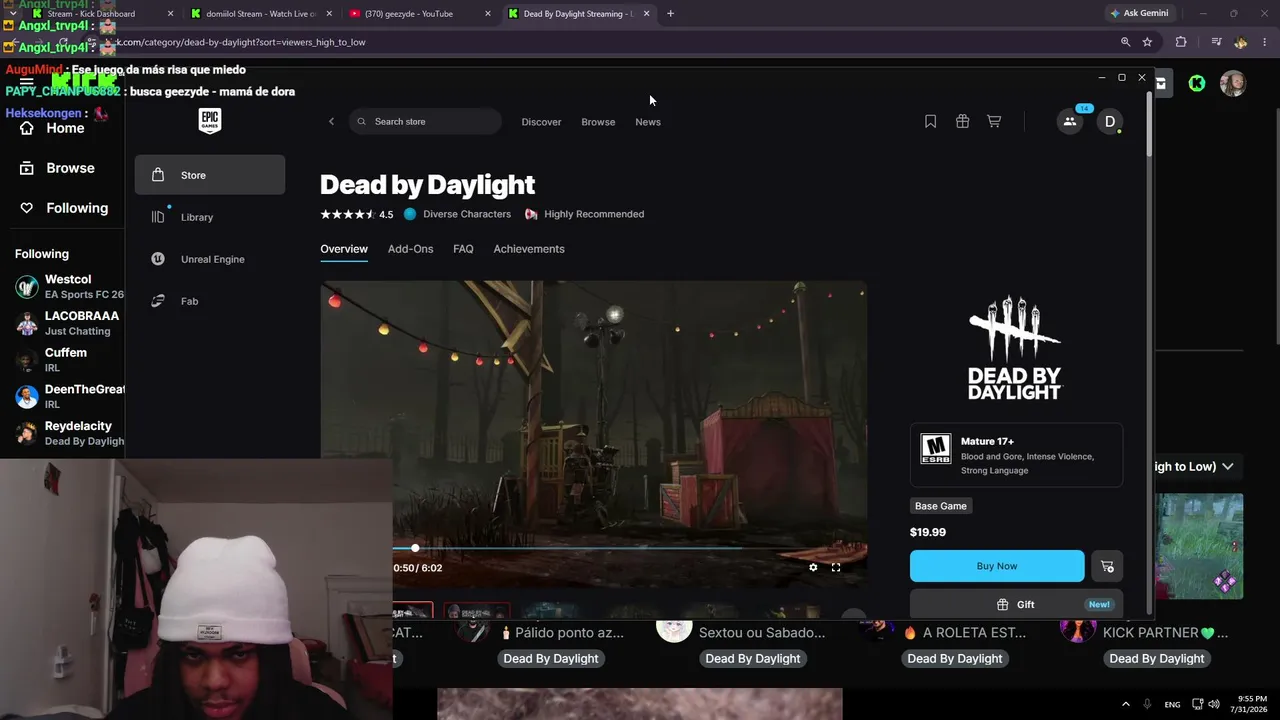The width and height of the screenshot is (1280, 720).
Task: Open network settings in system tray
Action: click(1198, 704)
